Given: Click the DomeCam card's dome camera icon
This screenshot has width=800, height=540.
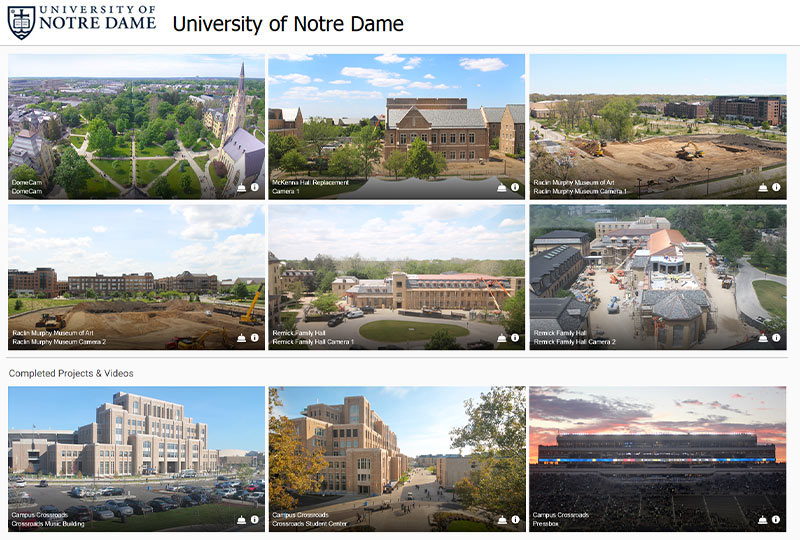Looking at the screenshot, I should (241, 187).
